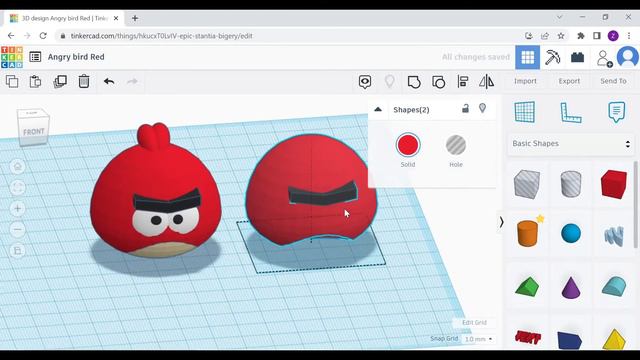
Task: Open the browser three-dot menu
Action: (x=629, y=36)
